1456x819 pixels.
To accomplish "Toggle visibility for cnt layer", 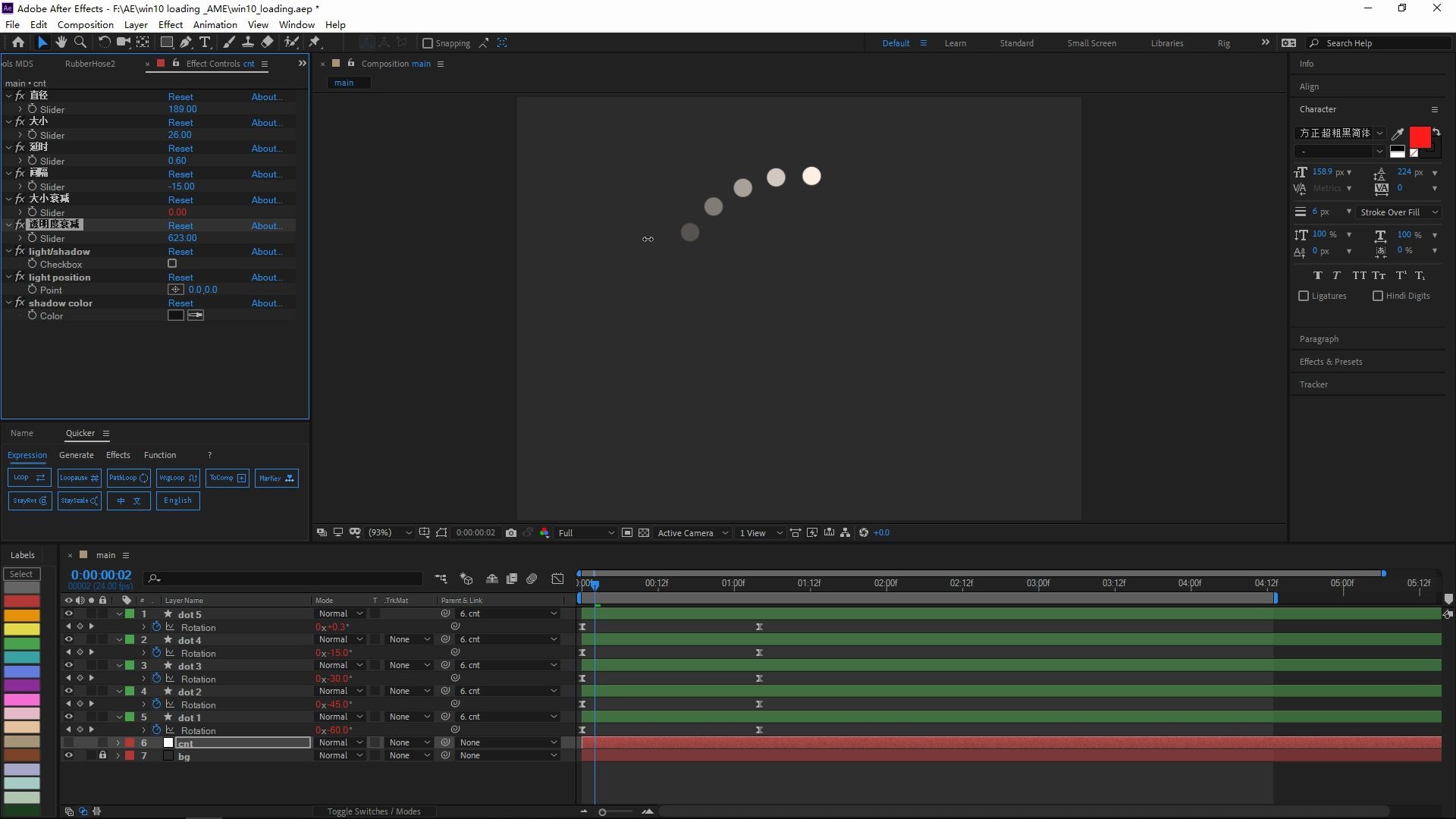I will pyautogui.click(x=68, y=742).
